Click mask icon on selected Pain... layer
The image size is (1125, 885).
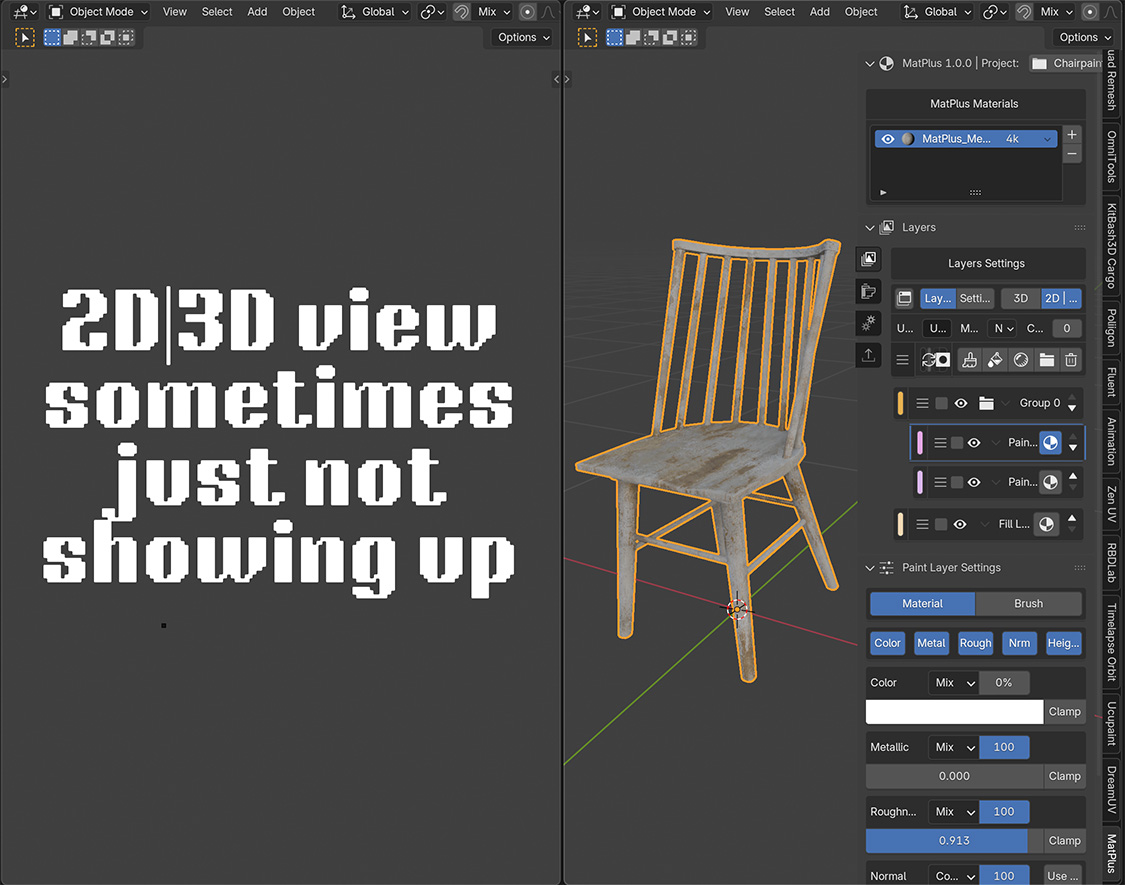point(1050,443)
